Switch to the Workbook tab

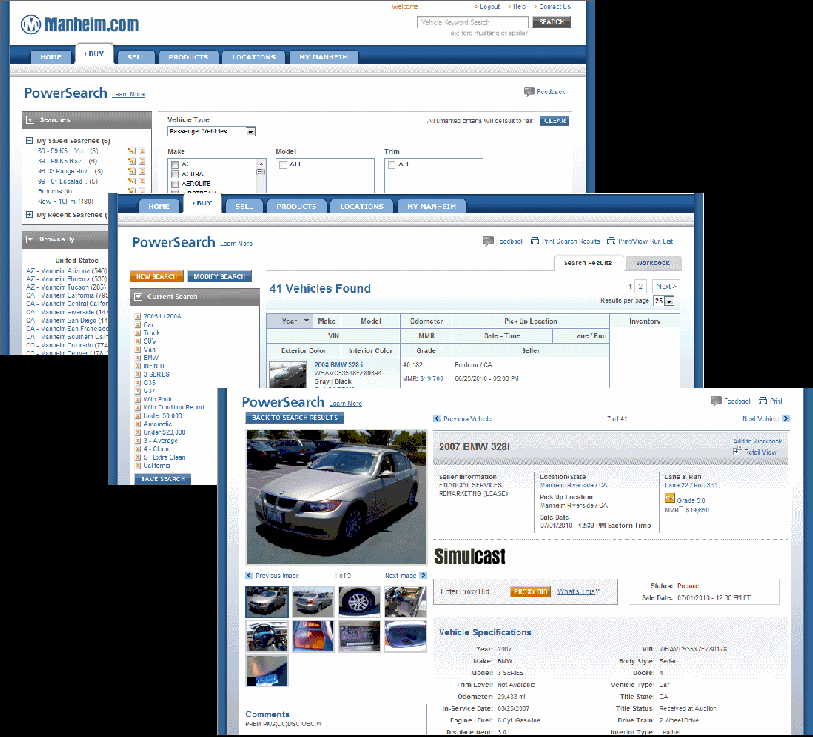[x=653, y=263]
